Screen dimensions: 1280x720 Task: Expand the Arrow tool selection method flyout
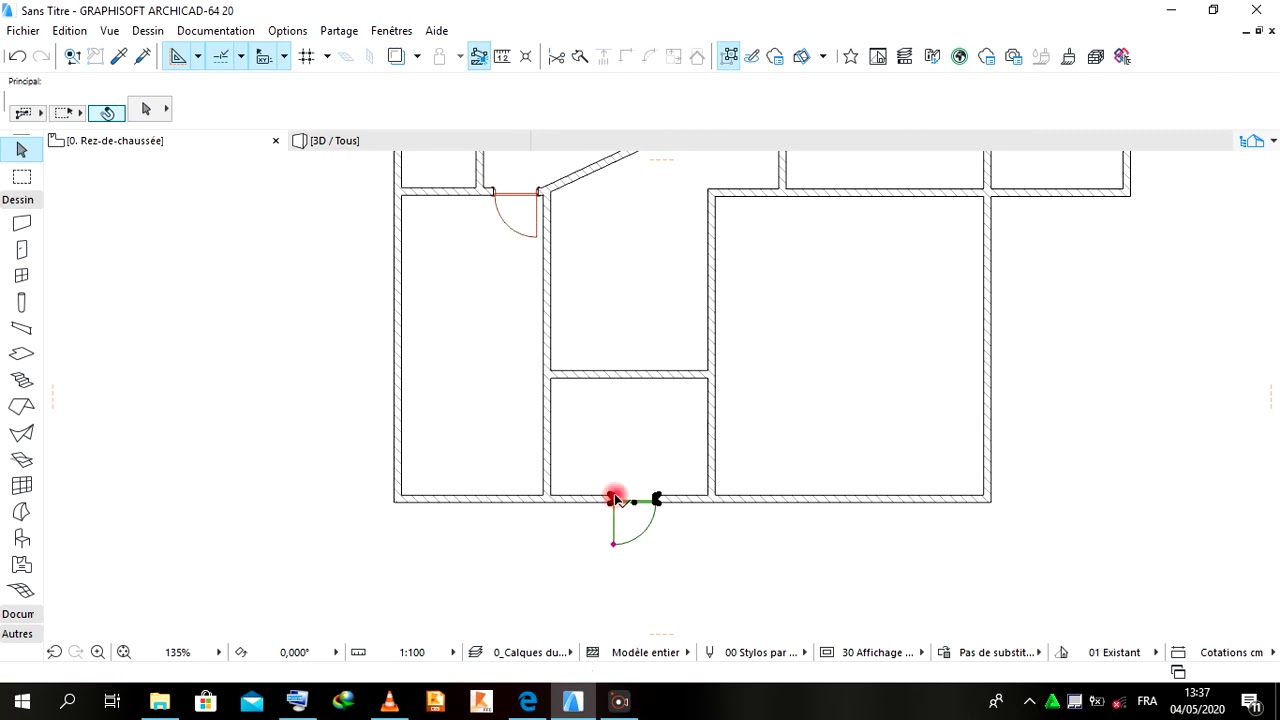pyautogui.click(x=166, y=109)
